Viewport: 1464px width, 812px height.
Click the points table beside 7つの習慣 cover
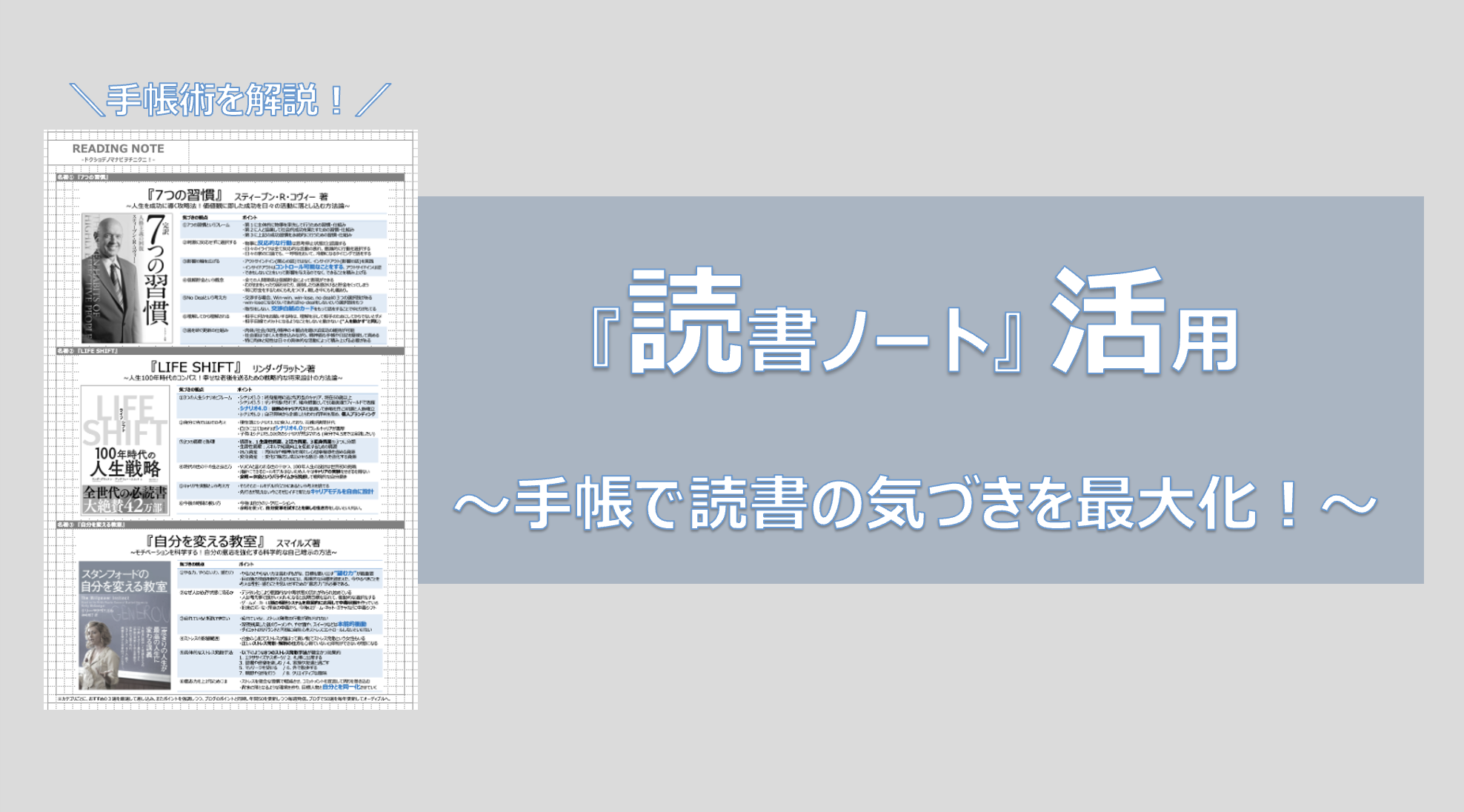coord(284,279)
